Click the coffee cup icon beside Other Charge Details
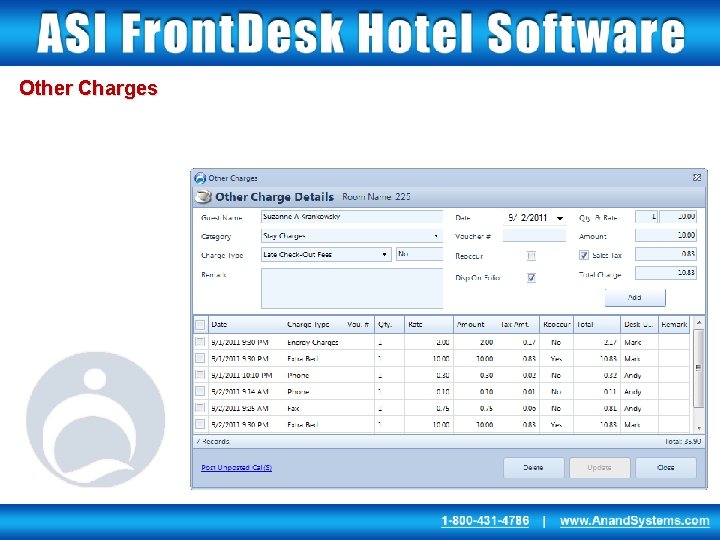This screenshot has width=720, height=540. click(x=203, y=197)
